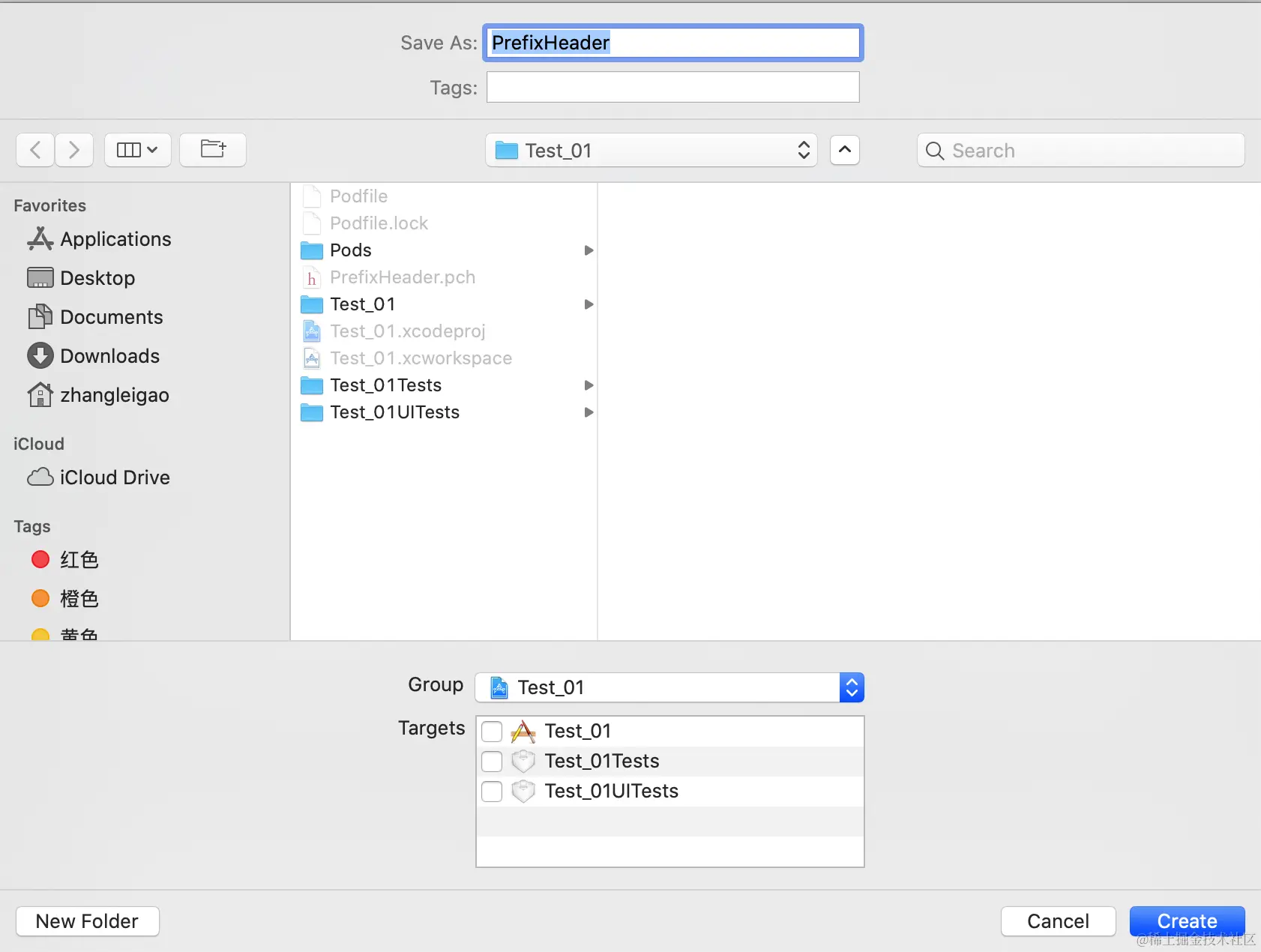This screenshot has width=1261, height=952.
Task: Tick the Test_01UITests target checkbox
Action: (492, 791)
